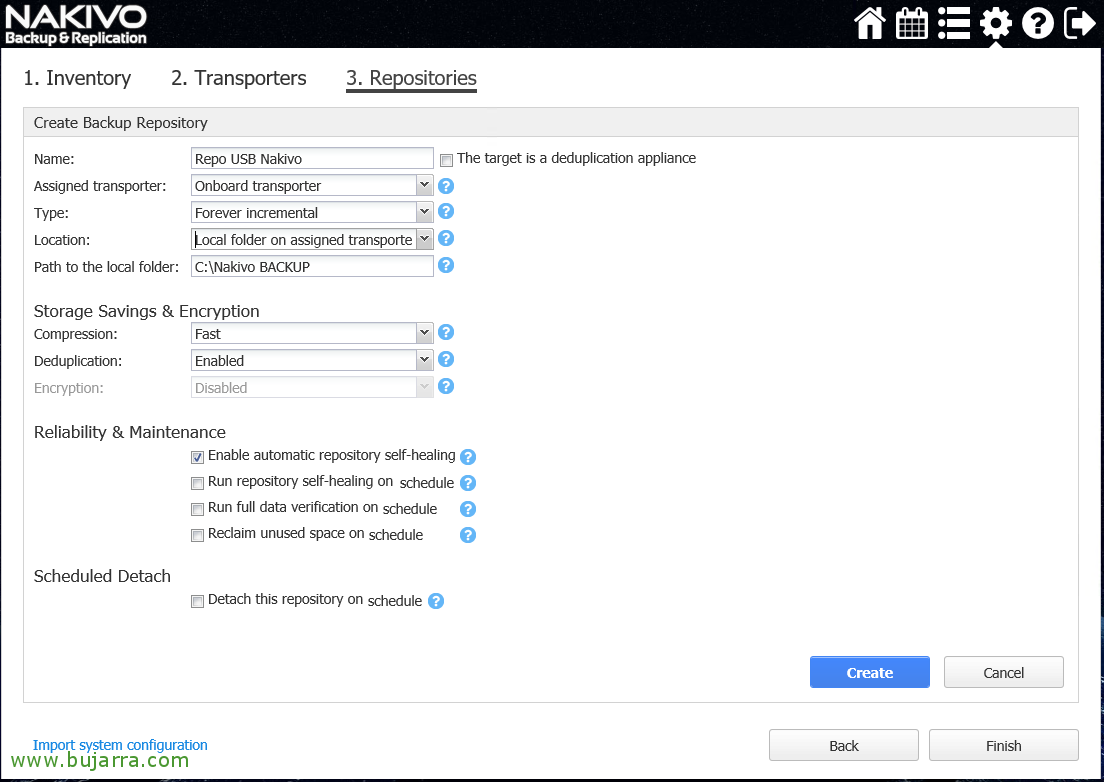1104x782 pixels.
Task: Click the disabled Encryption dropdown
Action: (312, 387)
